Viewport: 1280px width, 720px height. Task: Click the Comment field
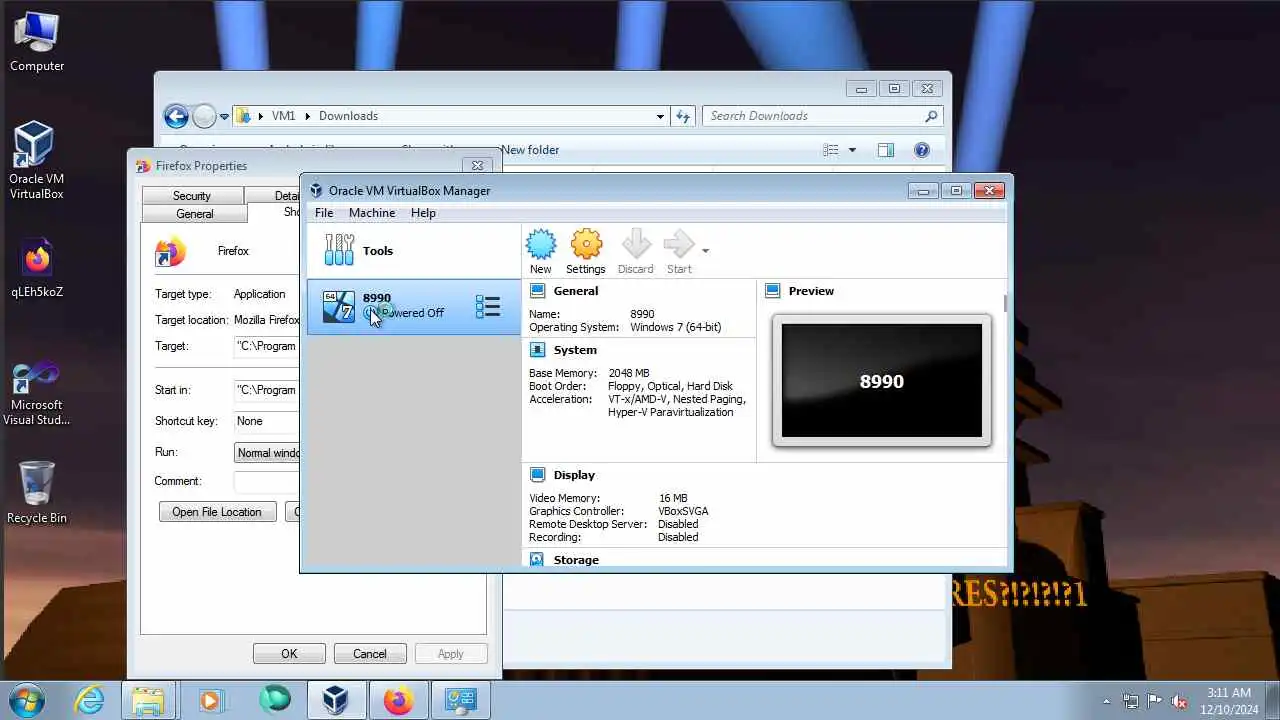[x=266, y=481]
